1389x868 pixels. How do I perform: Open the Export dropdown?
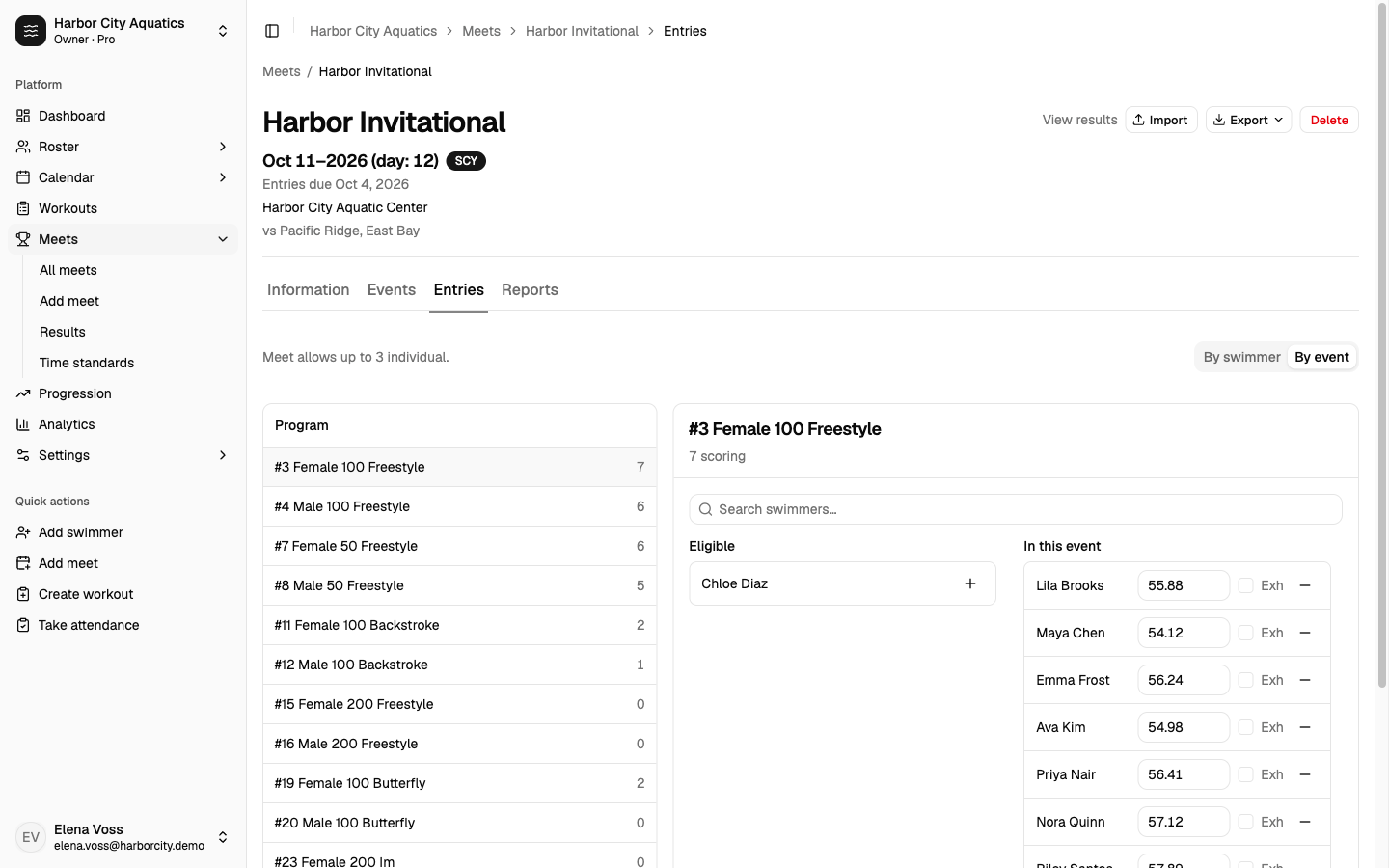1248,120
